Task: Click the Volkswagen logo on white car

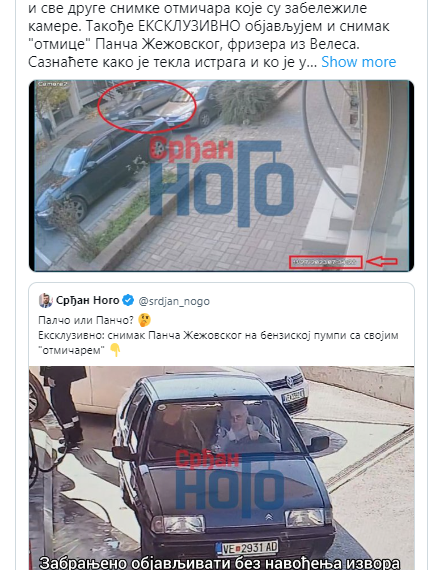Action: pos(290,382)
